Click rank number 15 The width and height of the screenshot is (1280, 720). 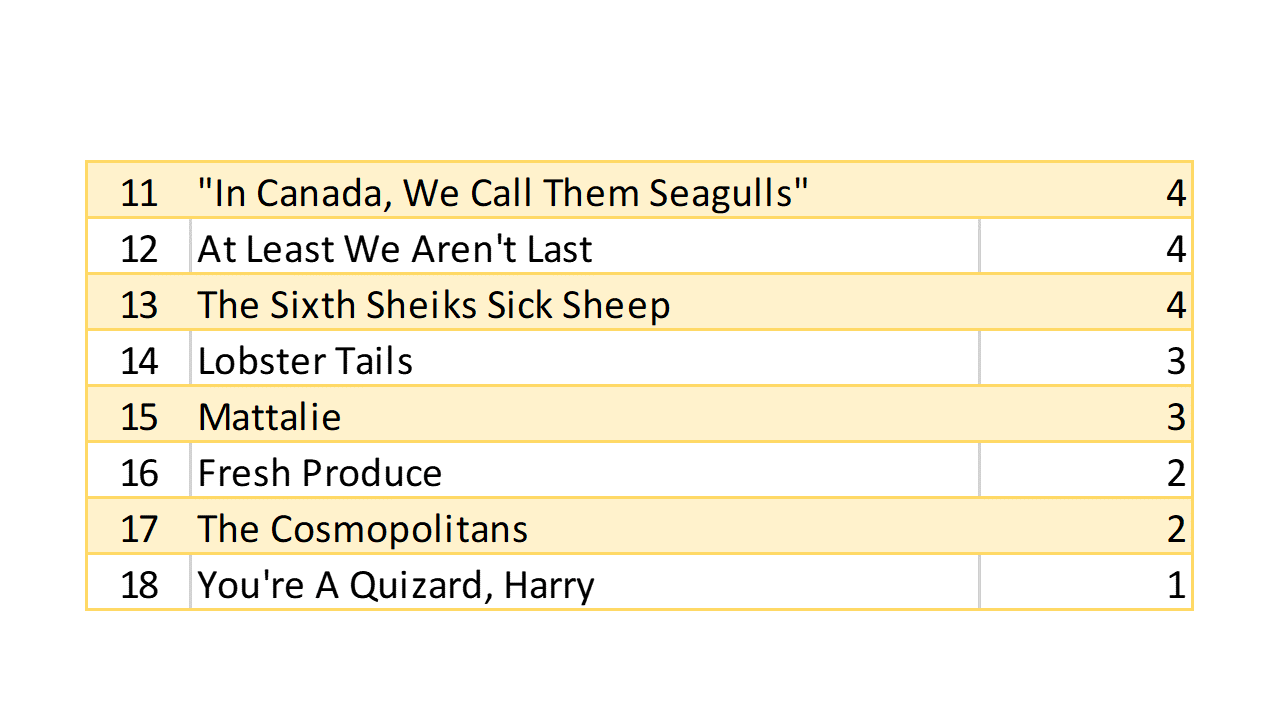click(139, 416)
